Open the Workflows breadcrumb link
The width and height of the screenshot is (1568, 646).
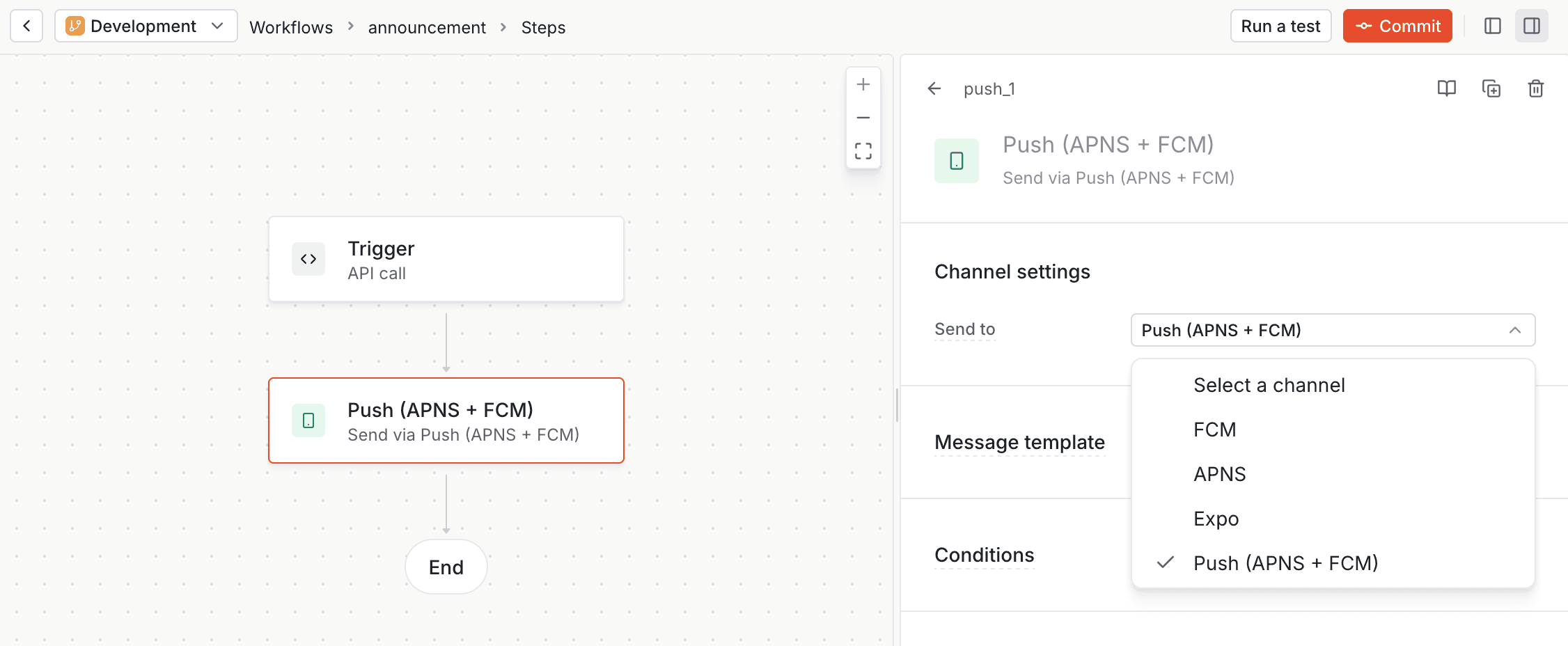tap(290, 27)
